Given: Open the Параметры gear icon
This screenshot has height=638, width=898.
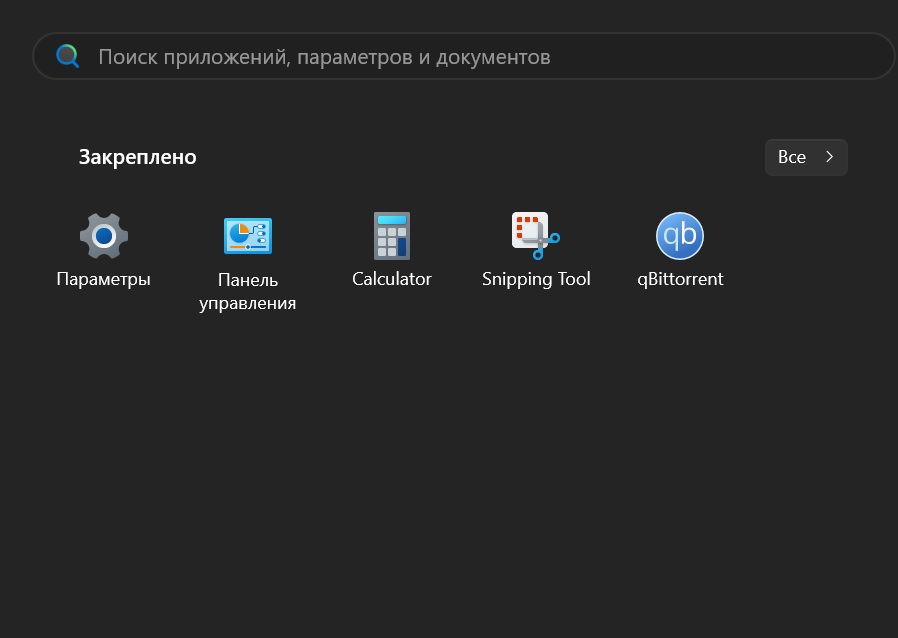Looking at the screenshot, I should coord(104,236).
